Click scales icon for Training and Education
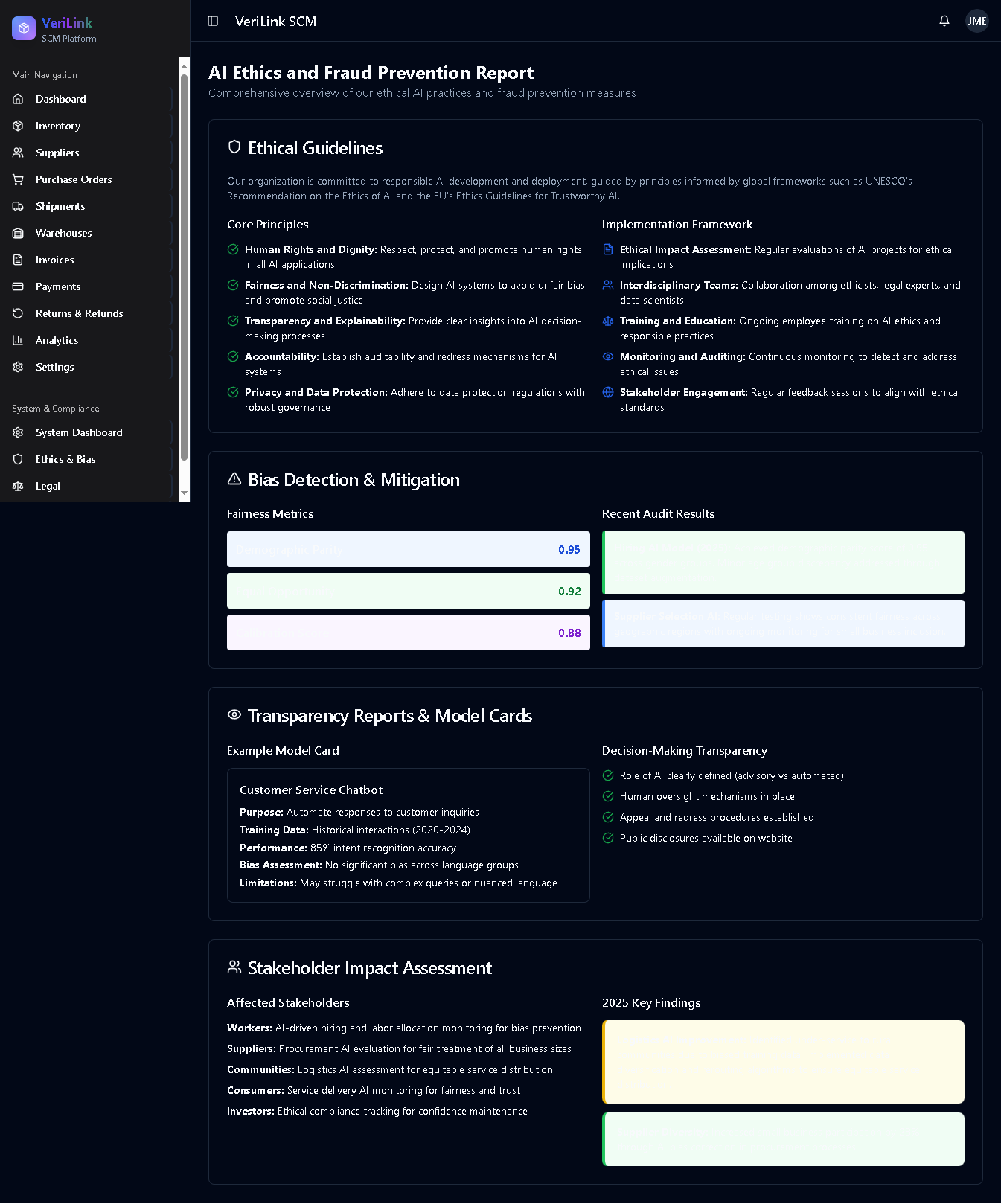 tap(608, 321)
